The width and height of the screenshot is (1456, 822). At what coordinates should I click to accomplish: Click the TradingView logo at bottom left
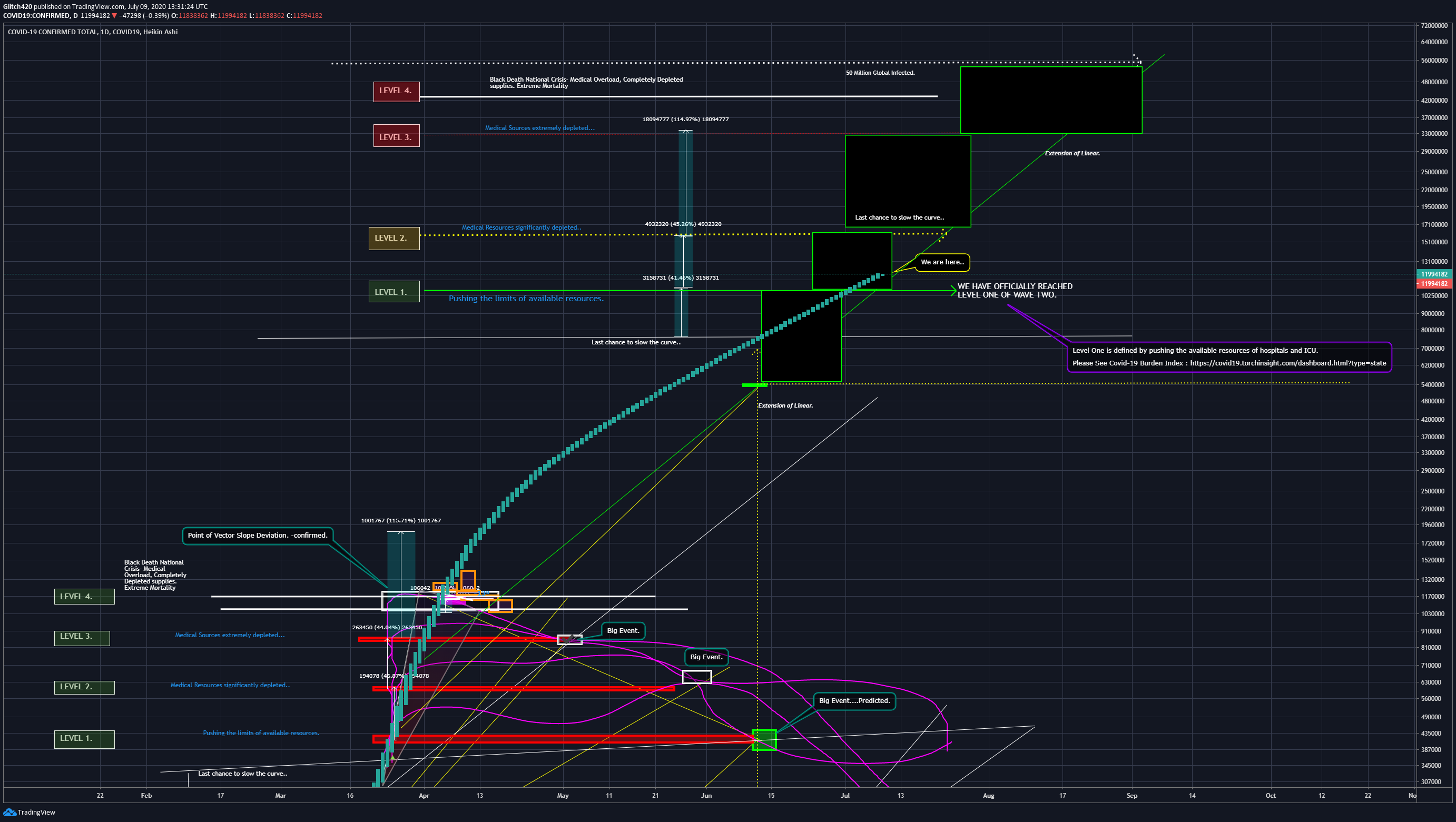[29, 813]
